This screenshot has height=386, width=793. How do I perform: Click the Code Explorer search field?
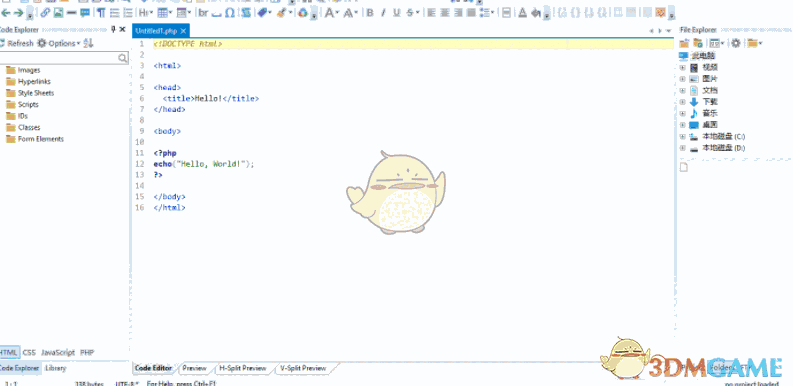63,58
